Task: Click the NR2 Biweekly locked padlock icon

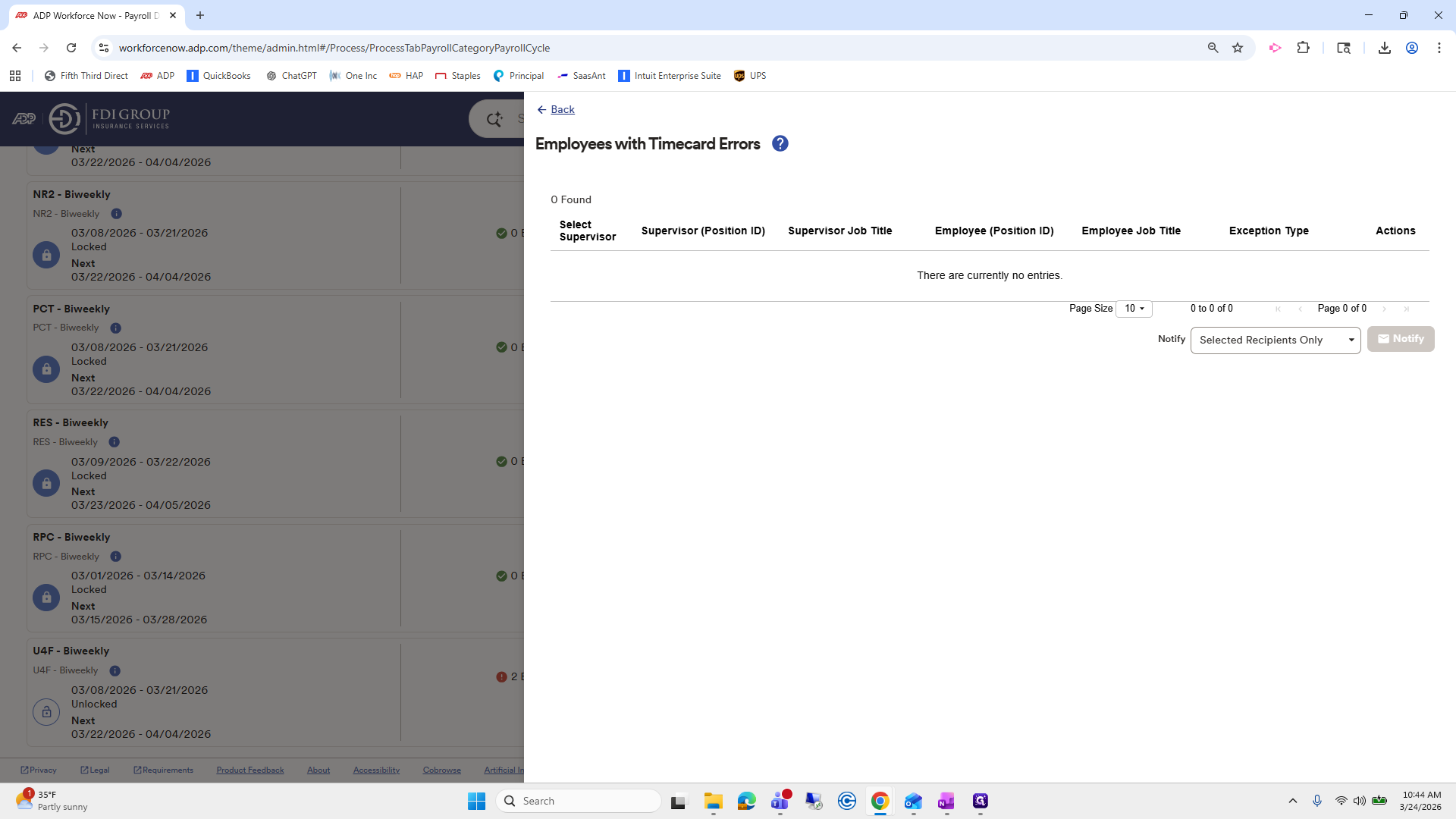Action: pyautogui.click(x=46, y=255)
